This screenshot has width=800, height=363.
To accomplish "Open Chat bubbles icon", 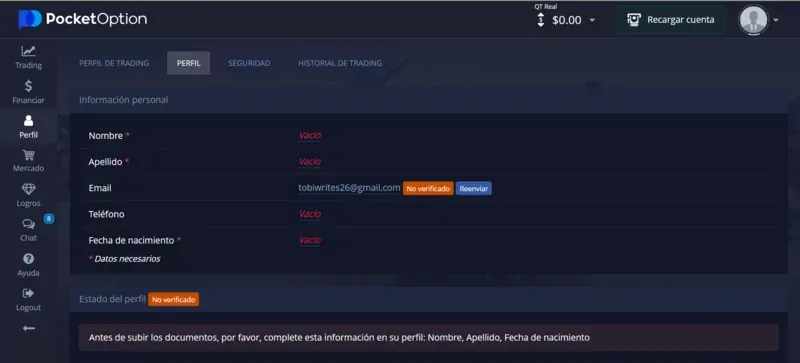I will coord(29,224).
